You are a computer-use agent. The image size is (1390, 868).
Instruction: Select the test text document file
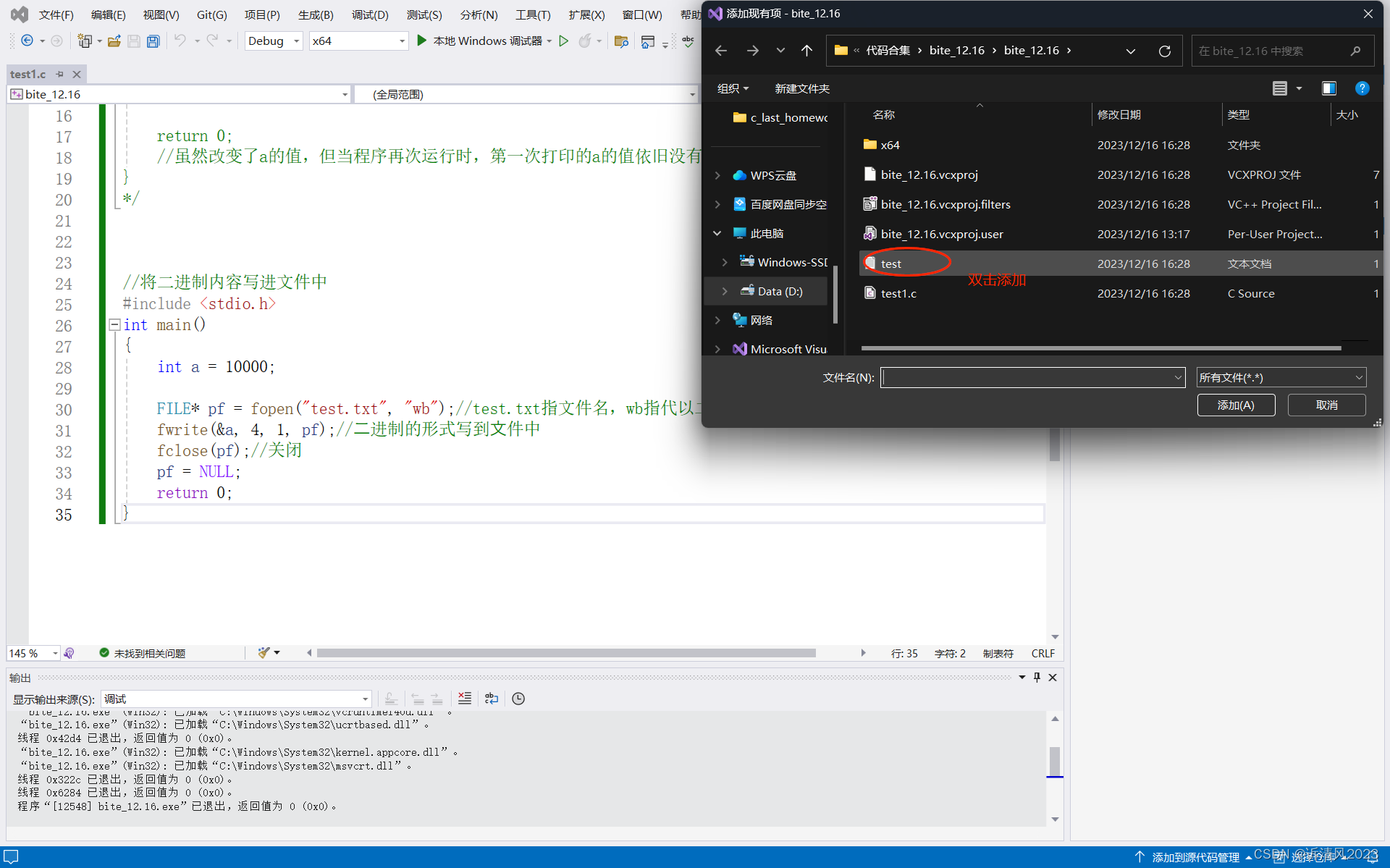pyautogui.click(x=891, y=264)
